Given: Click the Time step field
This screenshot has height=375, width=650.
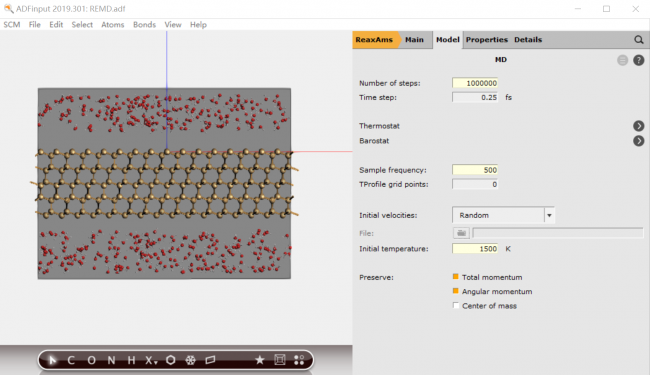Looking at the screenshot, I should click(475, 97).
